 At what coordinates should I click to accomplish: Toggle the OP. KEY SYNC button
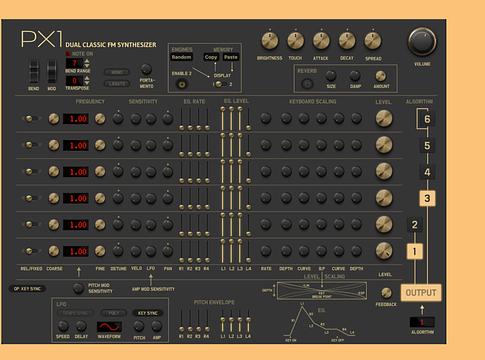(x=27, y=289)
